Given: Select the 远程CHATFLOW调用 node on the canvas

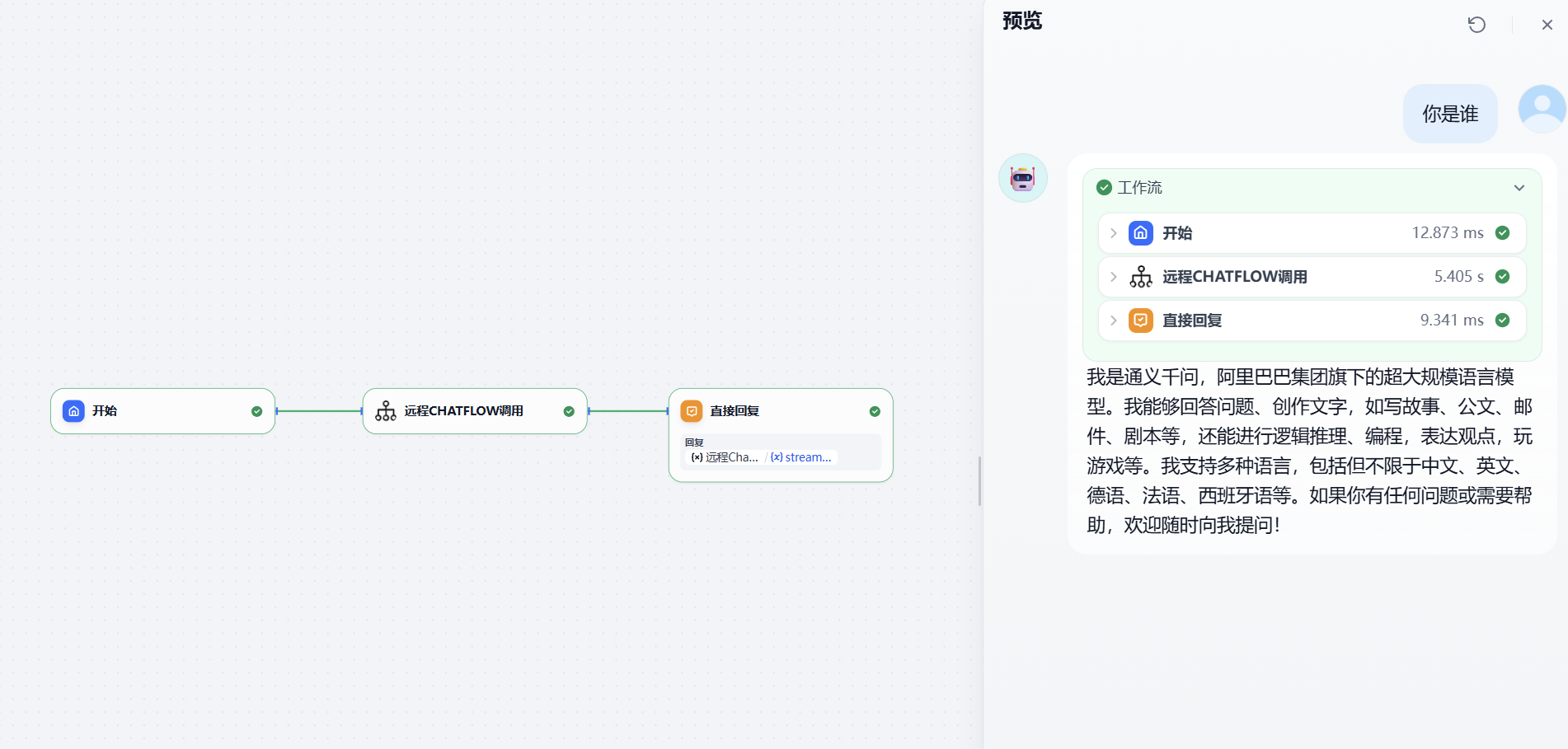Looking at the screenshot, I should coord(475,411).
